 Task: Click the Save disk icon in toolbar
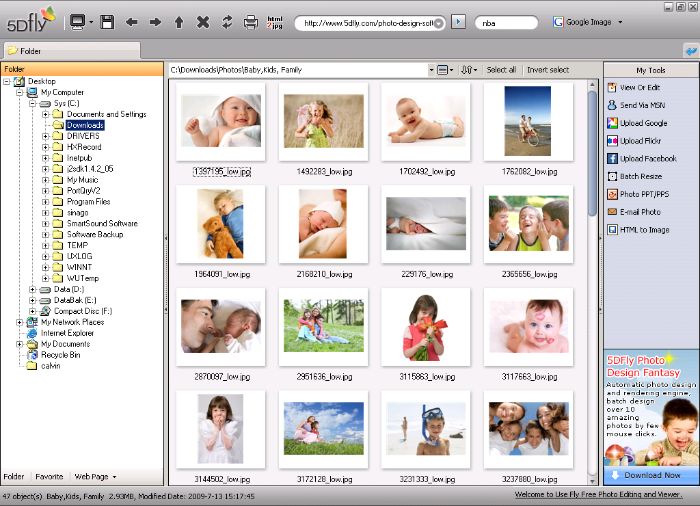coord(107,21)
